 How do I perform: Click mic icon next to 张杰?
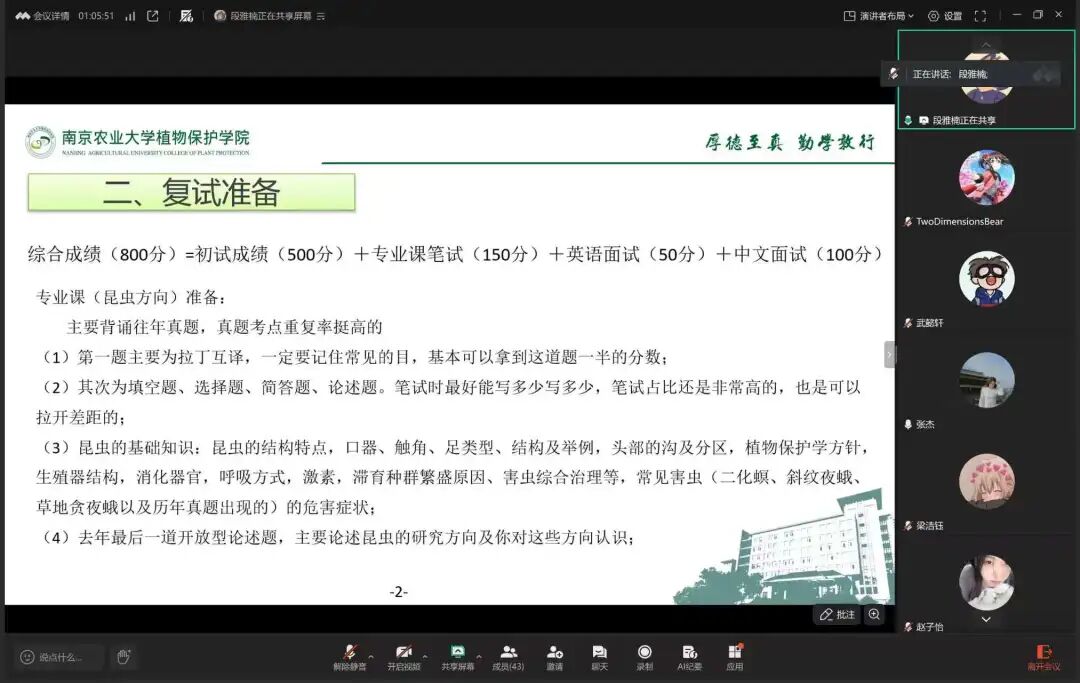point(908,424)
